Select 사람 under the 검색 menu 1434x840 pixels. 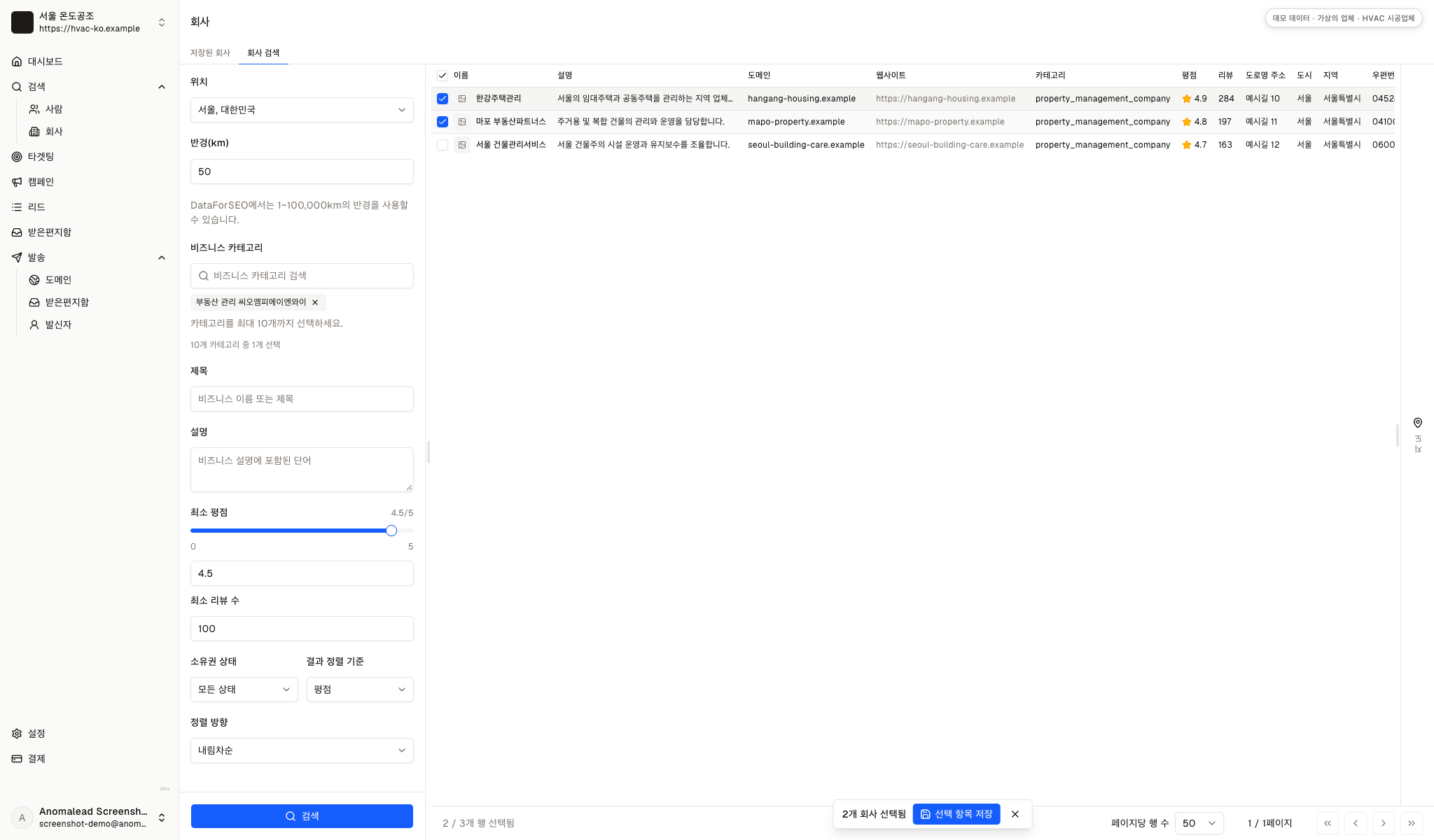pos(54,109)
